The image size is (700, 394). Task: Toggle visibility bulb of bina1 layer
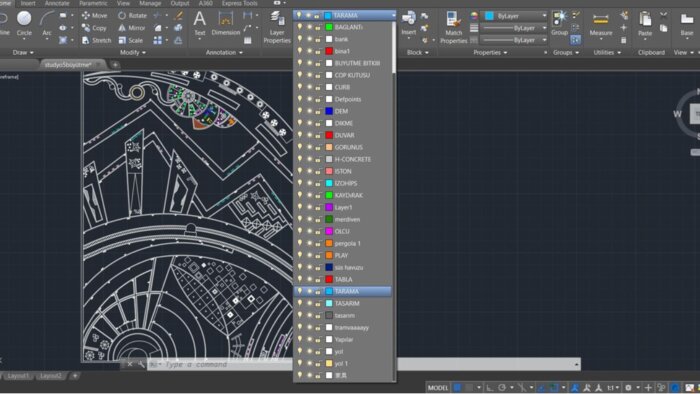point(300,51)
